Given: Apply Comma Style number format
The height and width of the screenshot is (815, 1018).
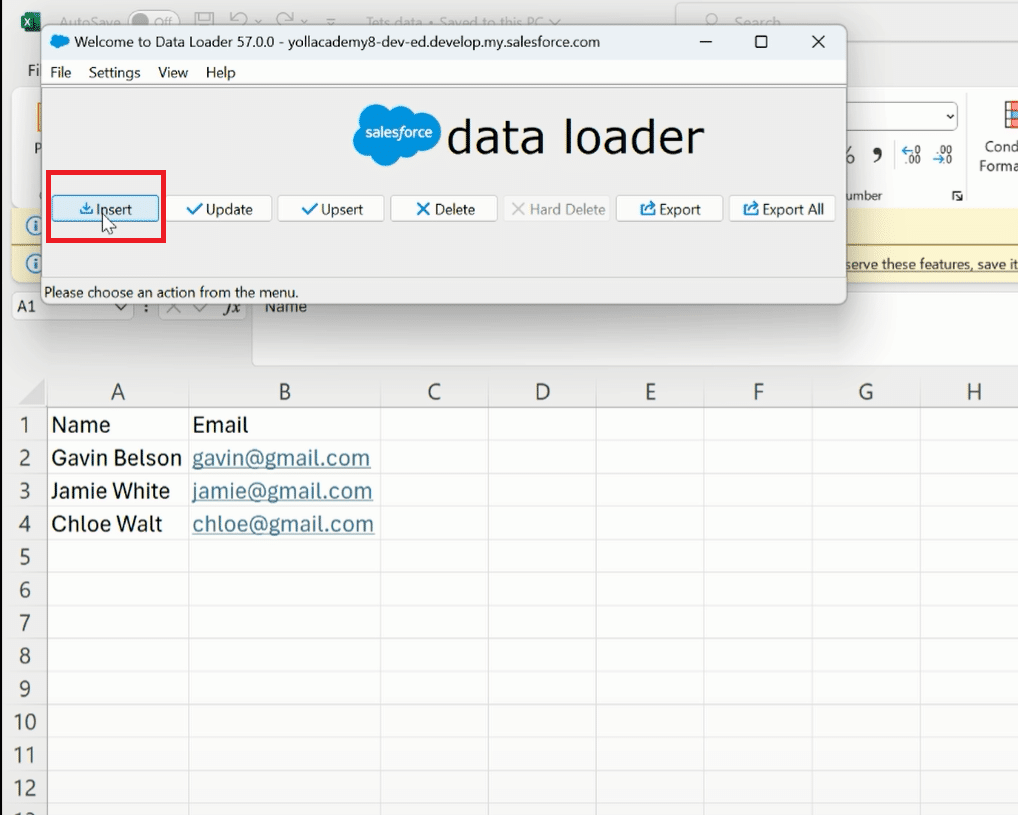Looking at the screenshot, I should pos(877,155).
